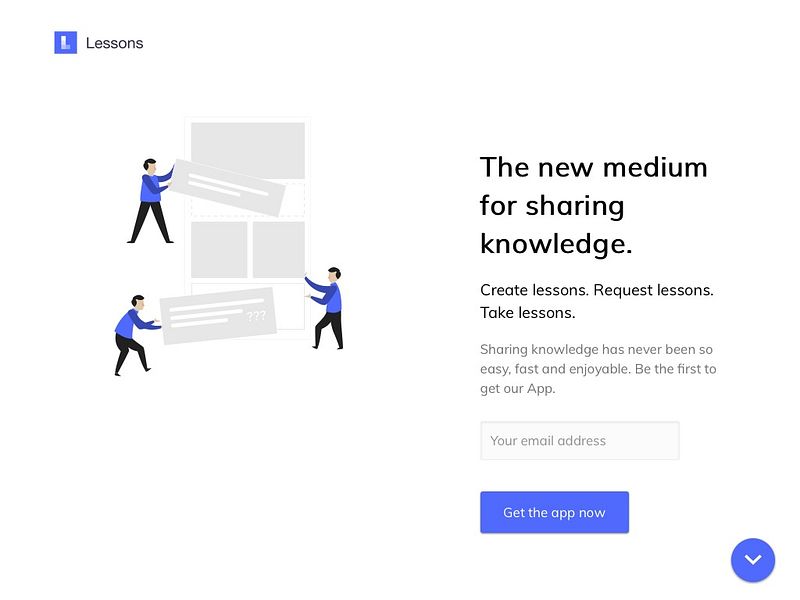Screen dimensions: 800x600
Task: Click the Sharing knowledge has never been paragraph
Action: [x=598, y=369]
